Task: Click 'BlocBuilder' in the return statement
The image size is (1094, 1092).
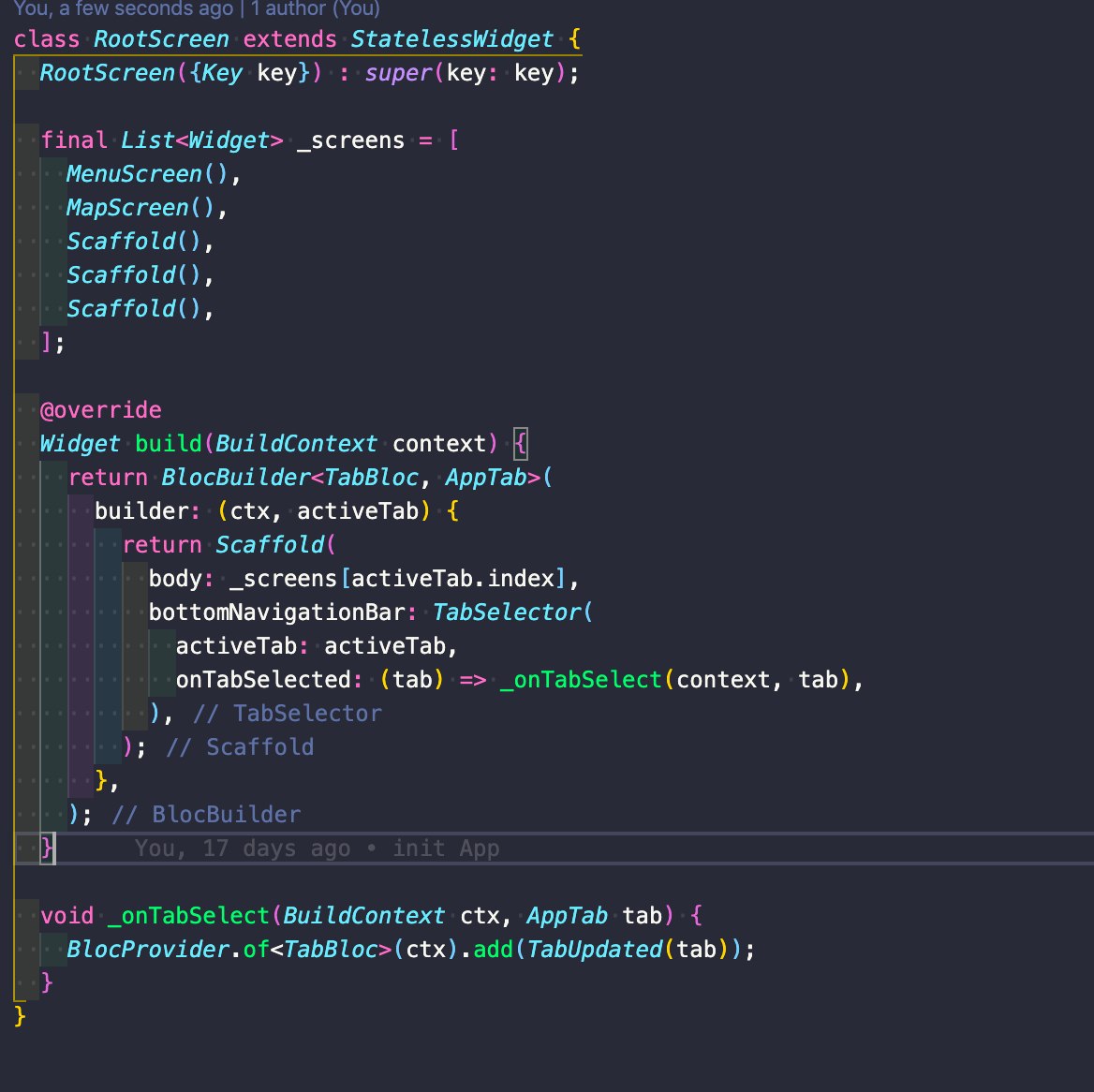Action: pyautogui.click(x=235, y=478)
